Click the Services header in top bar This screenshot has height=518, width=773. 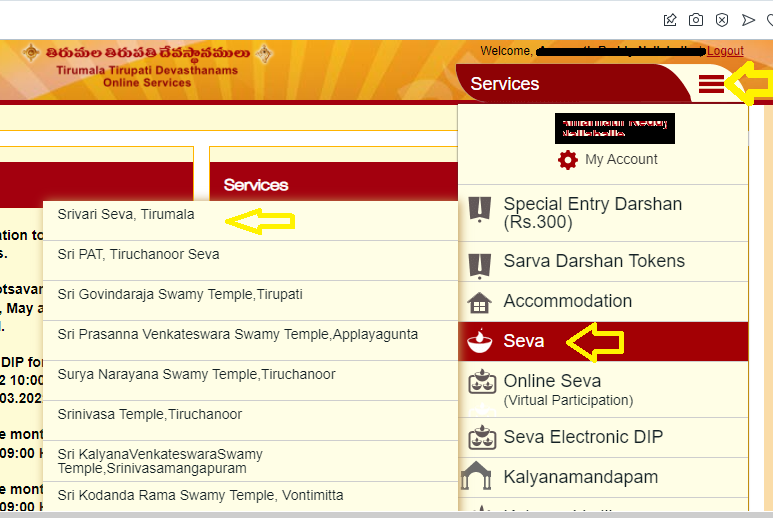tap(504, 84)
